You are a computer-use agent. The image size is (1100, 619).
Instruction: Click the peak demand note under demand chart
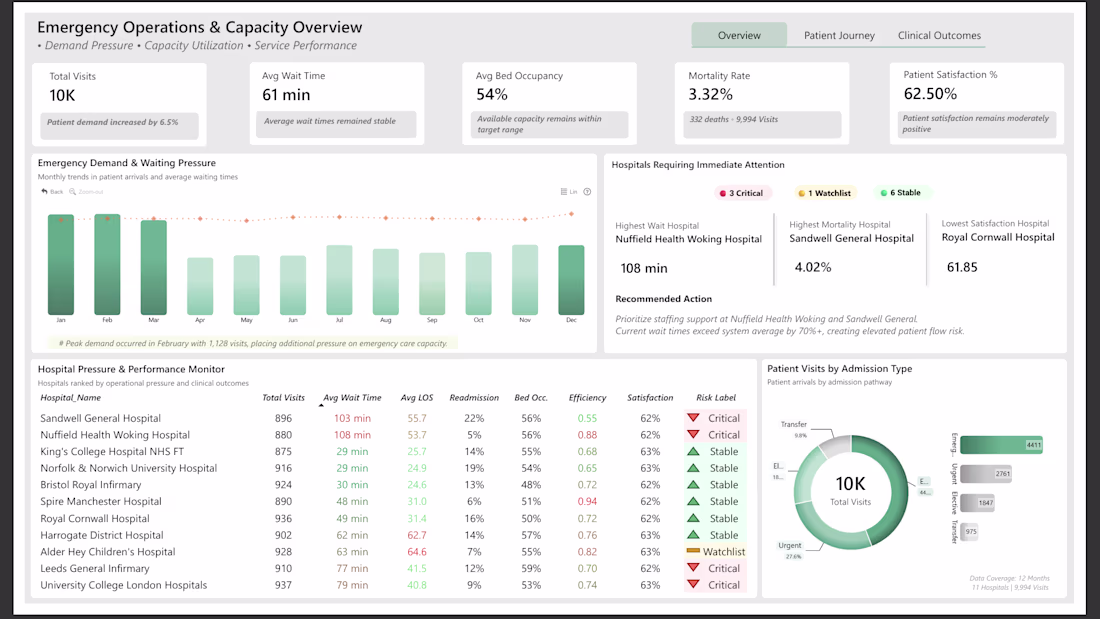253,343
